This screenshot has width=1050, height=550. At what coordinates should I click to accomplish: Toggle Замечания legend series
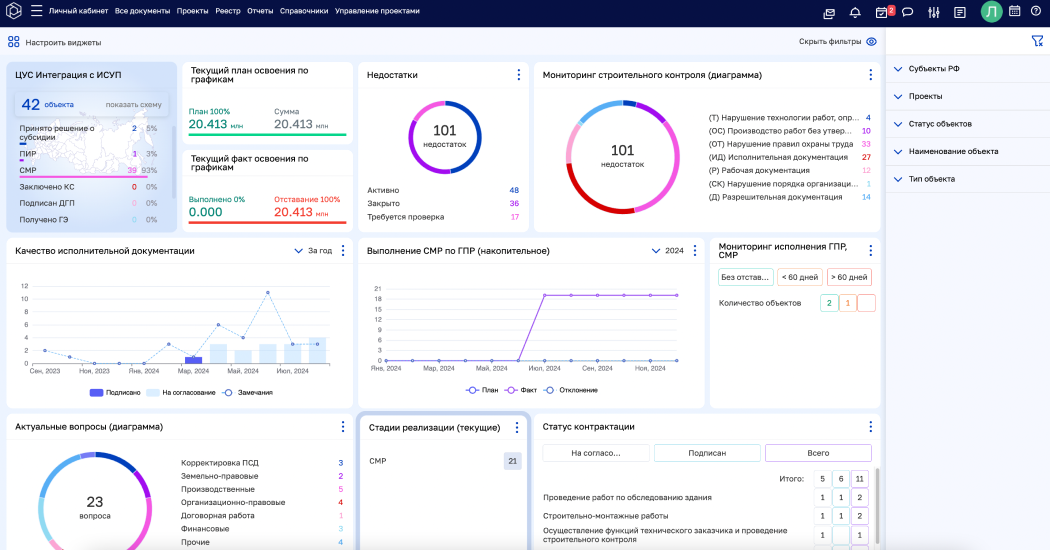(247, 393)
